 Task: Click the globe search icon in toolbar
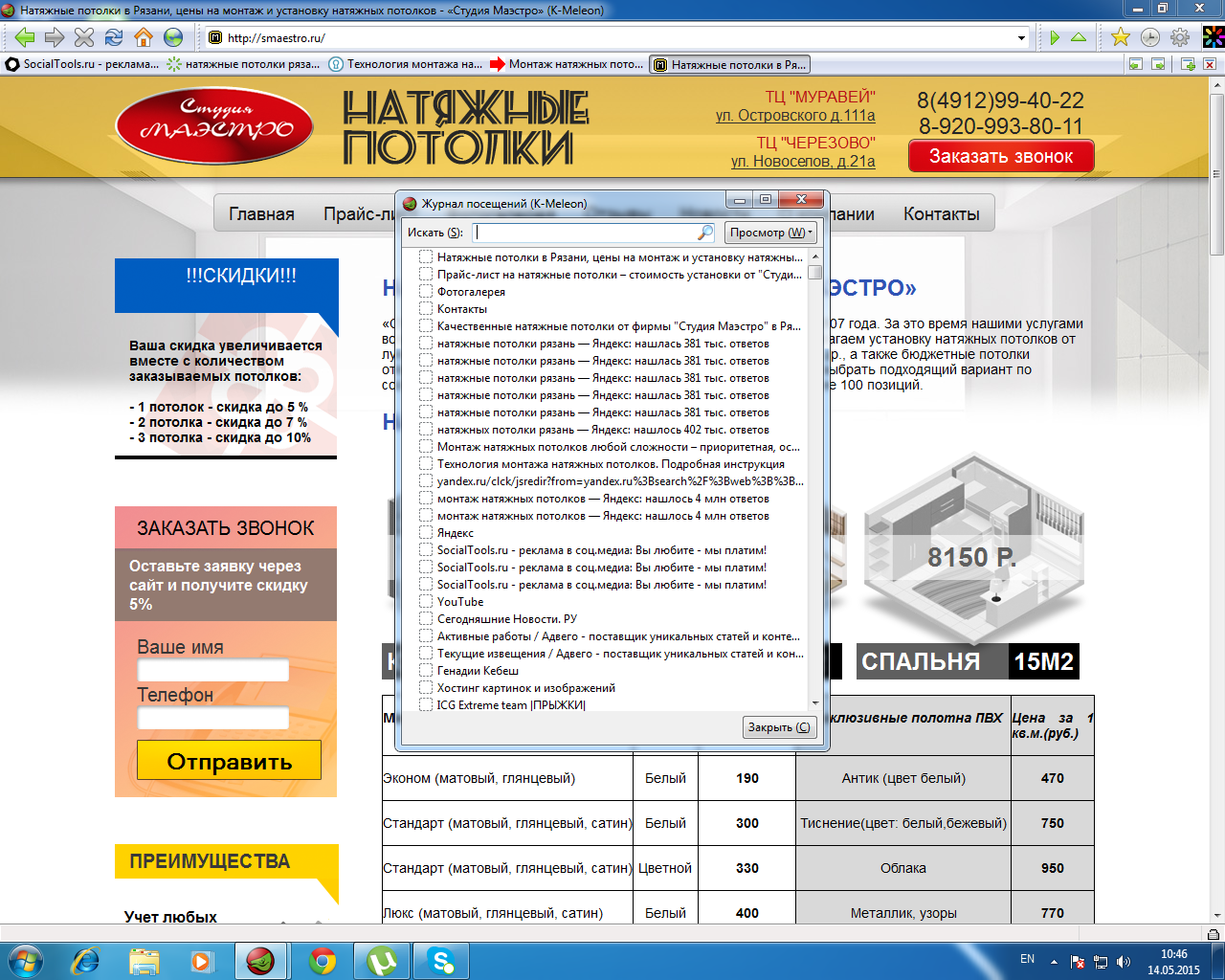pyautogui.click(x=173, y=37)
